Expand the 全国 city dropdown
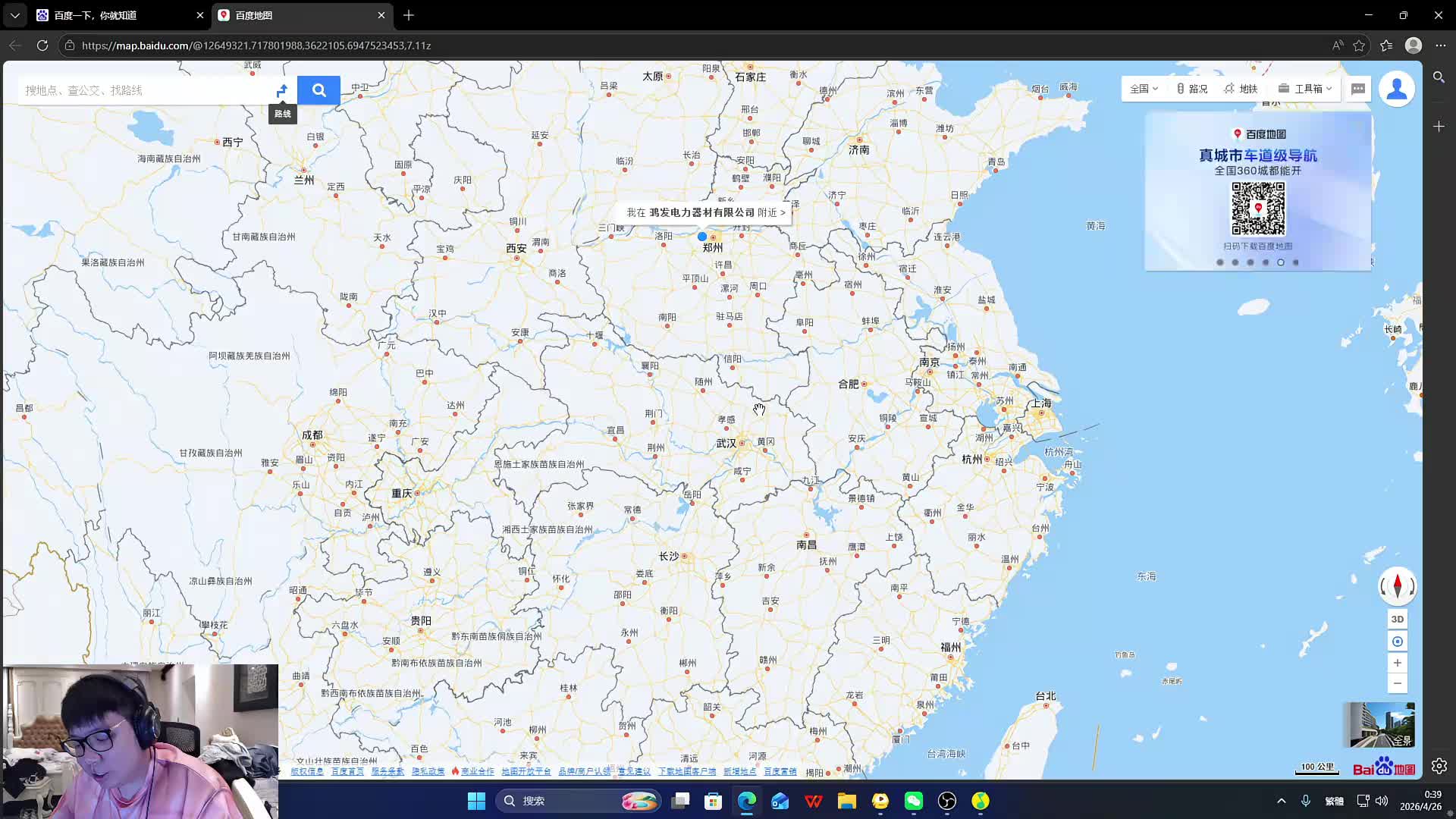 click(1144, 89)
